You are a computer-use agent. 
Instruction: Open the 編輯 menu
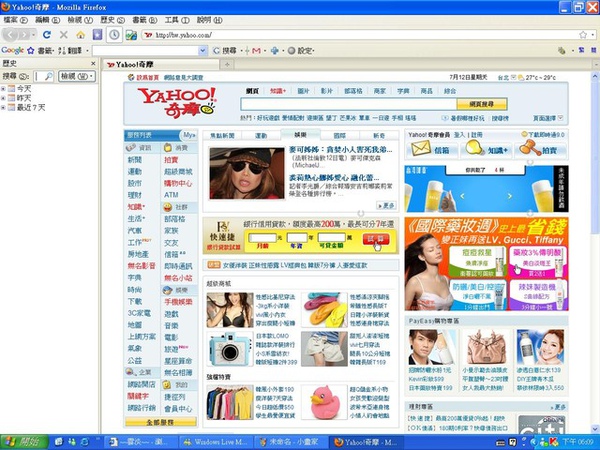[x=47, y=20]
